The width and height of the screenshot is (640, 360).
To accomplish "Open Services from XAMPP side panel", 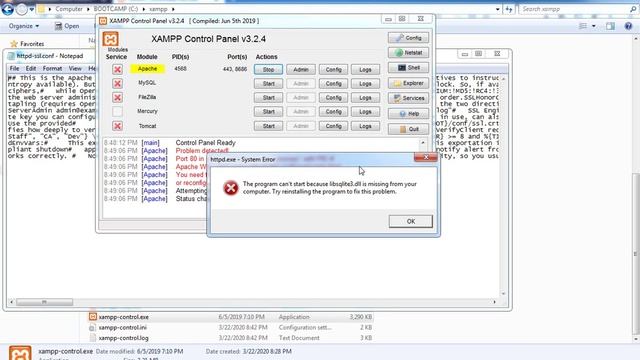I will 409,98.
